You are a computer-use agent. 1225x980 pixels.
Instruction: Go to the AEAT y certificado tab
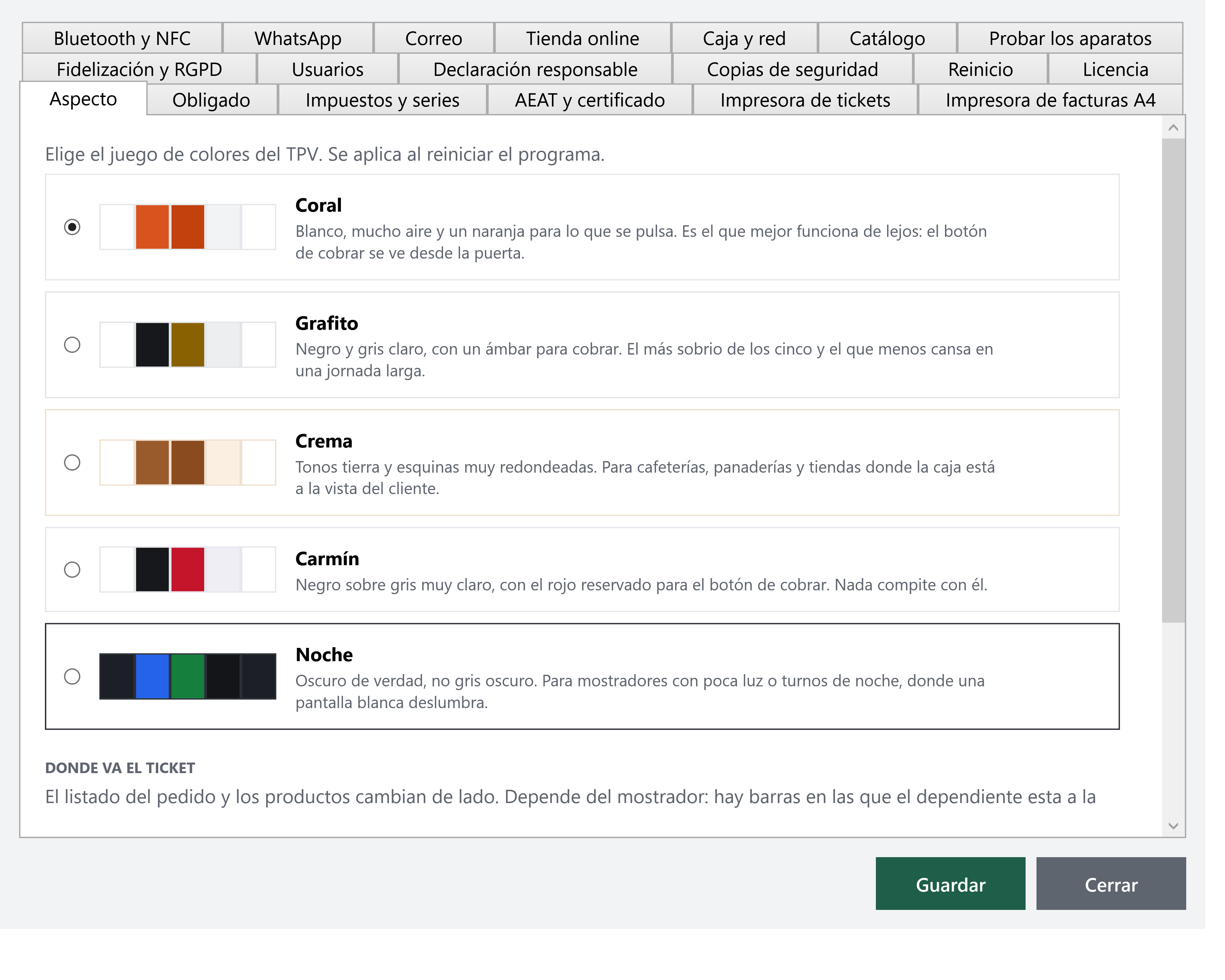pyautogui.click(x=590, y=100)
